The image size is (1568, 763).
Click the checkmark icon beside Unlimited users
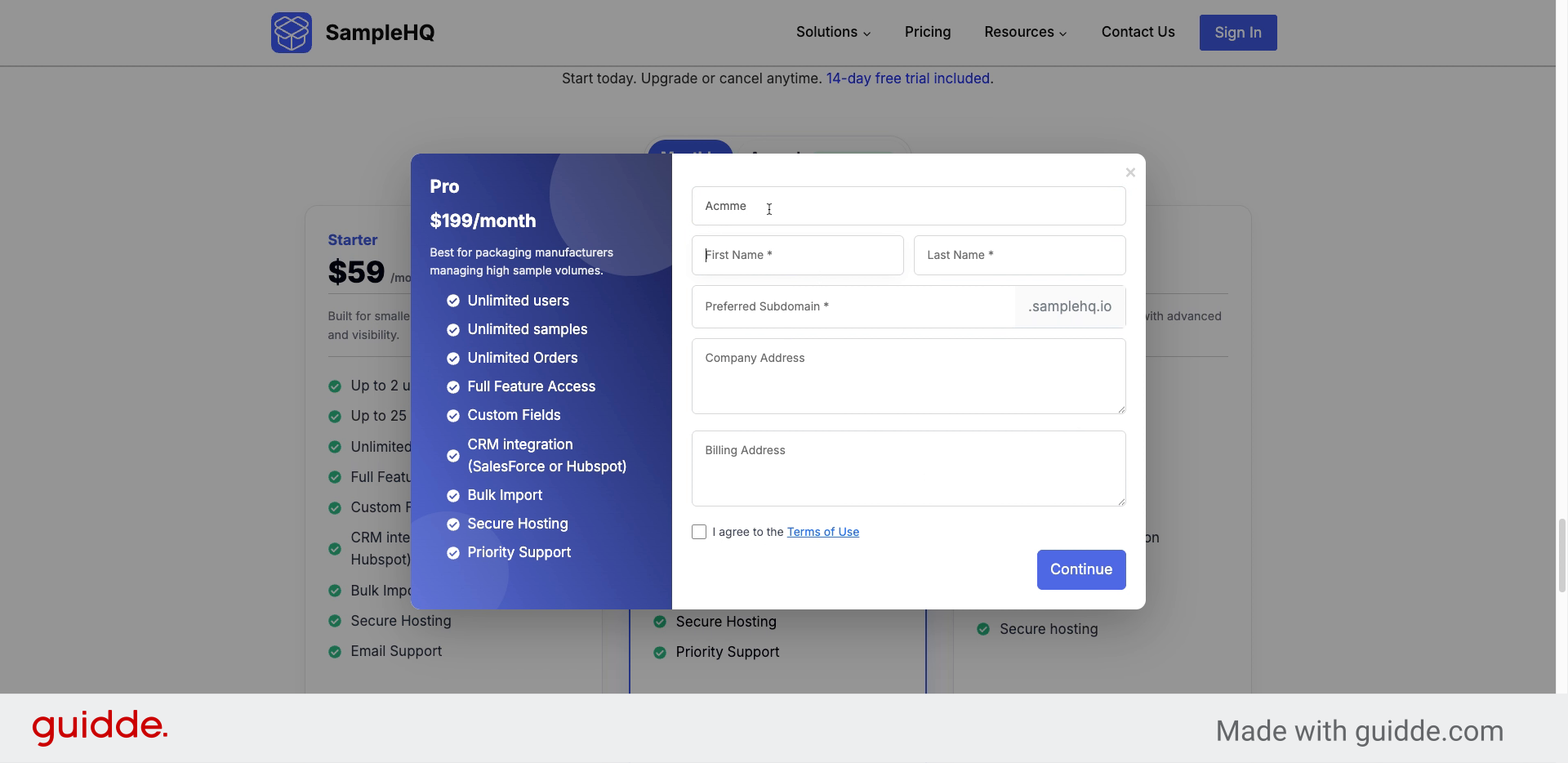click(453, 301)
